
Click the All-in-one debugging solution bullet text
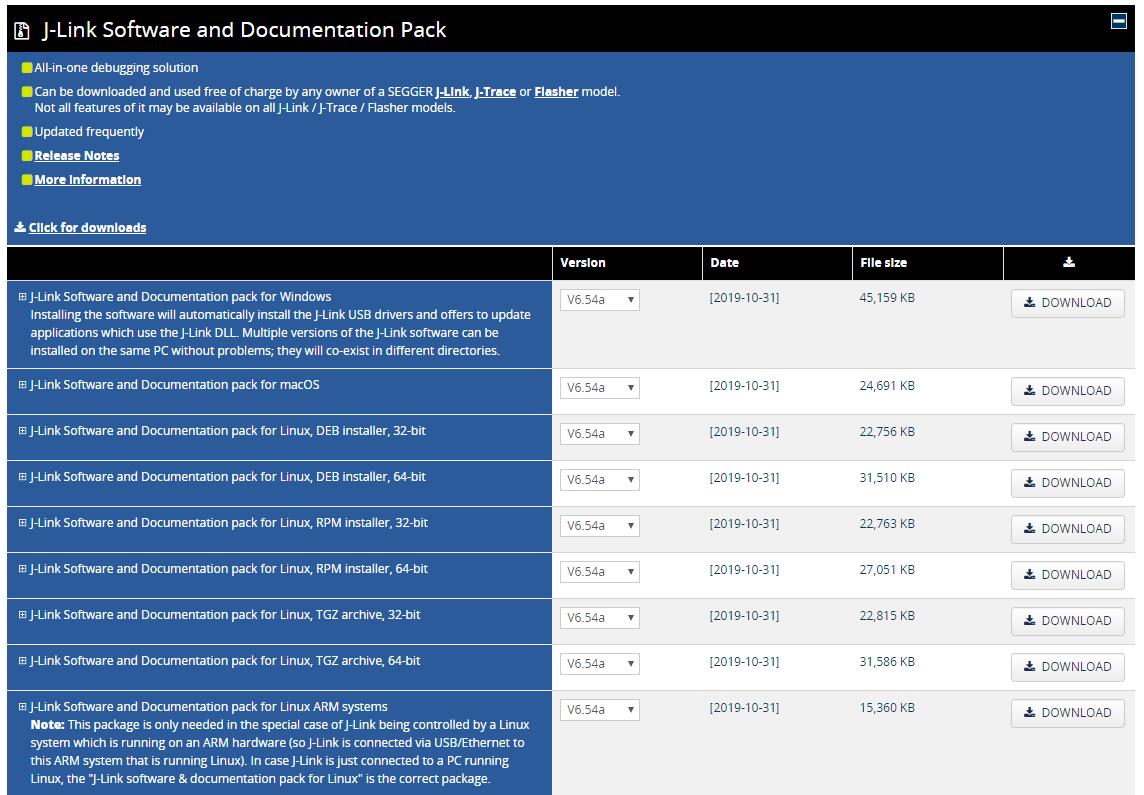coord(116,68)
